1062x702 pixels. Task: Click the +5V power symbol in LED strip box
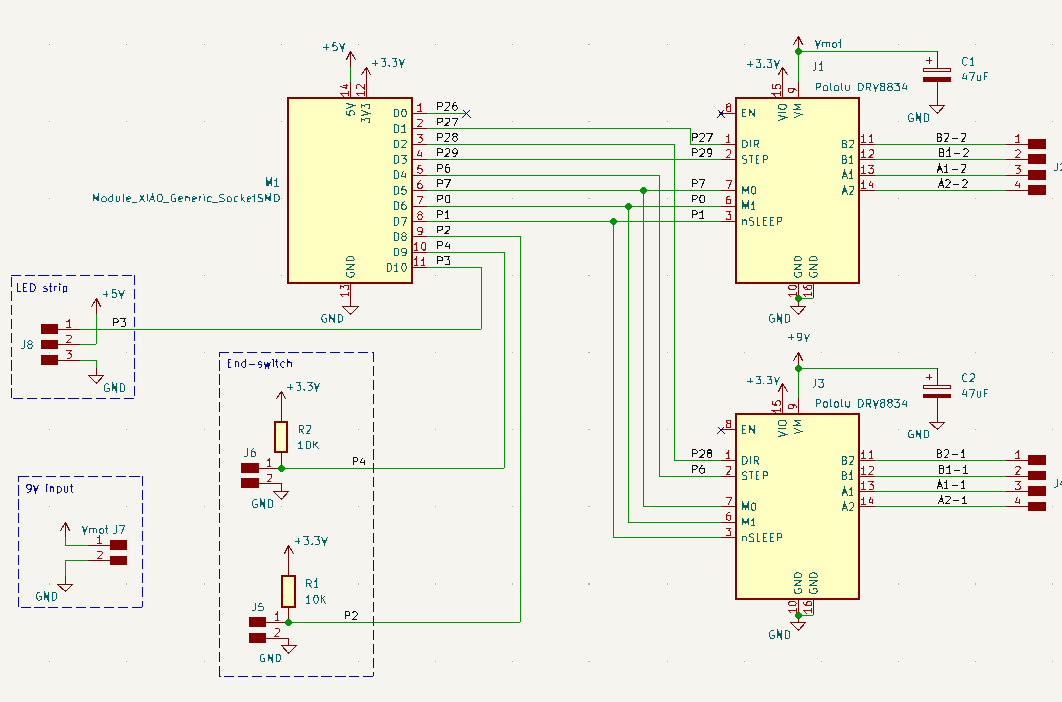tap(96, 304)
